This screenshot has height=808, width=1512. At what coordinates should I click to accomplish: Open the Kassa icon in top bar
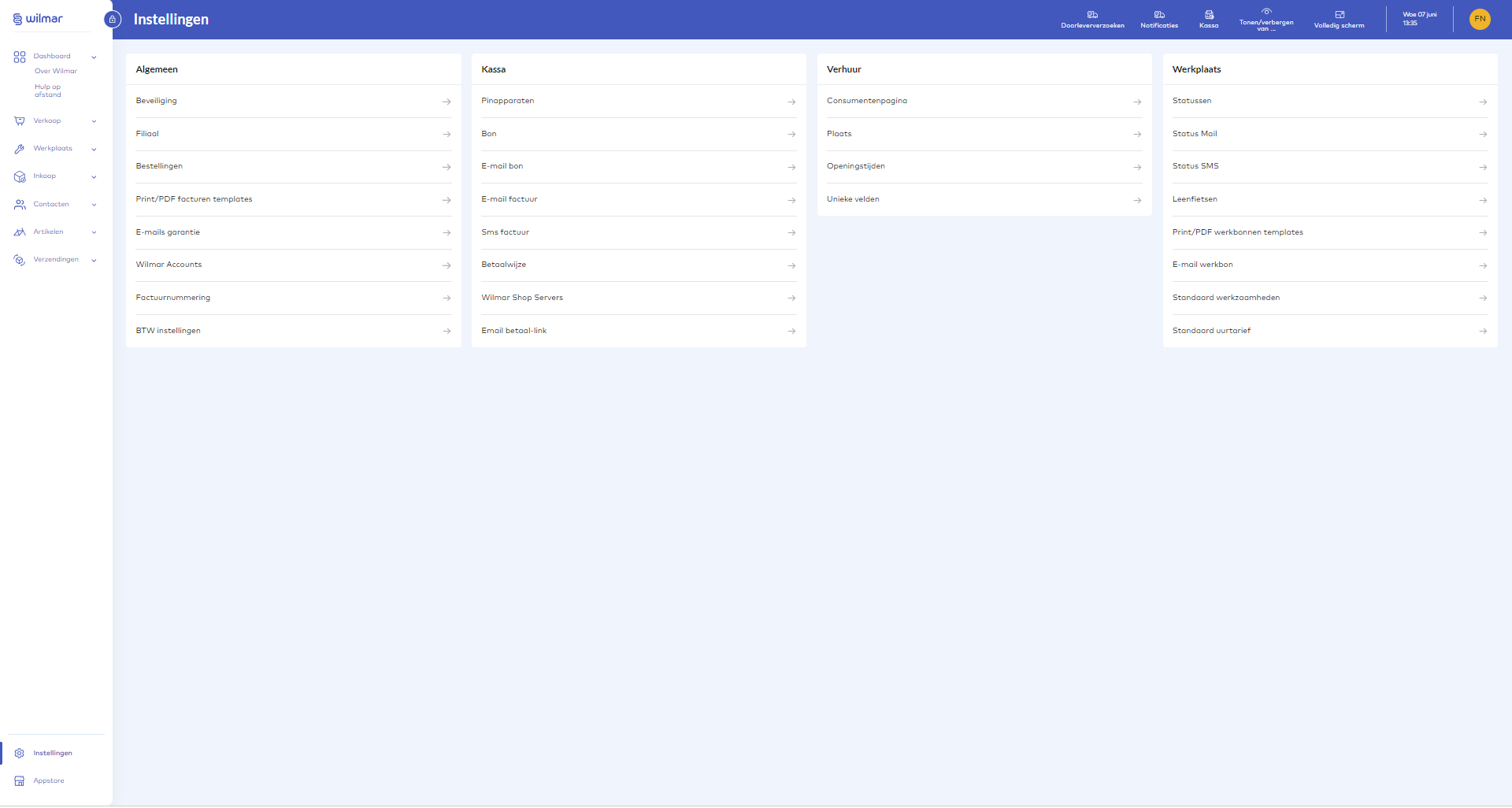pyautogui.click(x=1209, y=15)
